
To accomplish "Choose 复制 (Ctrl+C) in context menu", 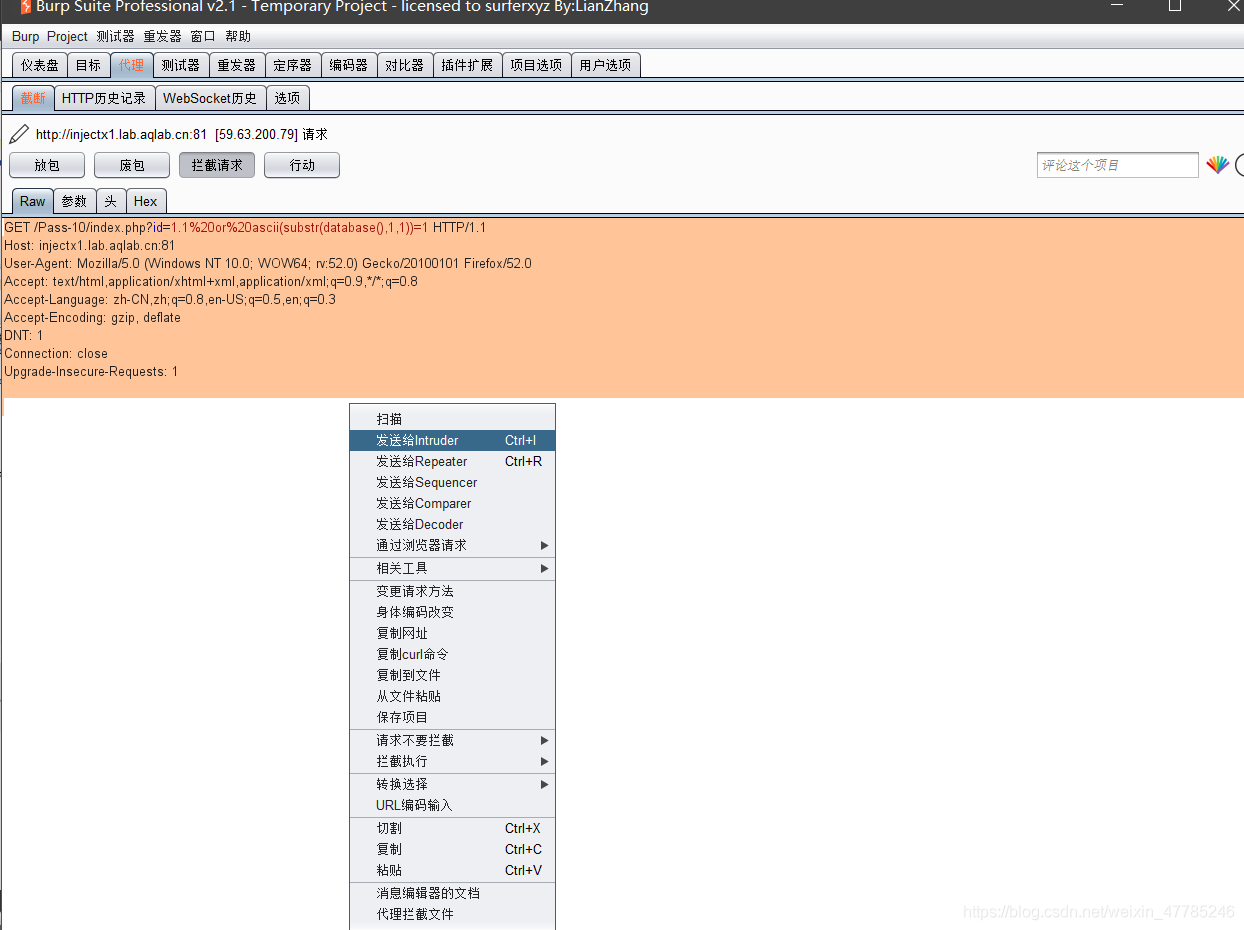I will pyautogui.click(x=452, y=849).
